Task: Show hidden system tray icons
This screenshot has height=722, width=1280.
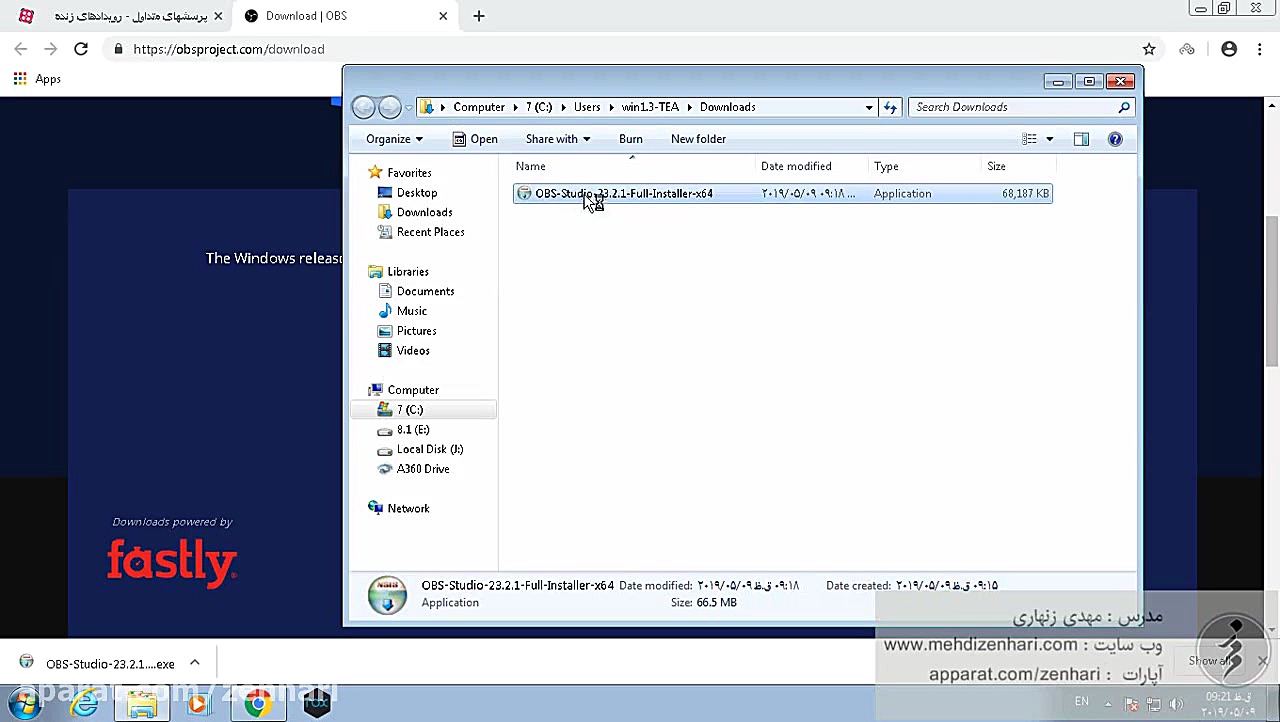Action: [1108, 702]
